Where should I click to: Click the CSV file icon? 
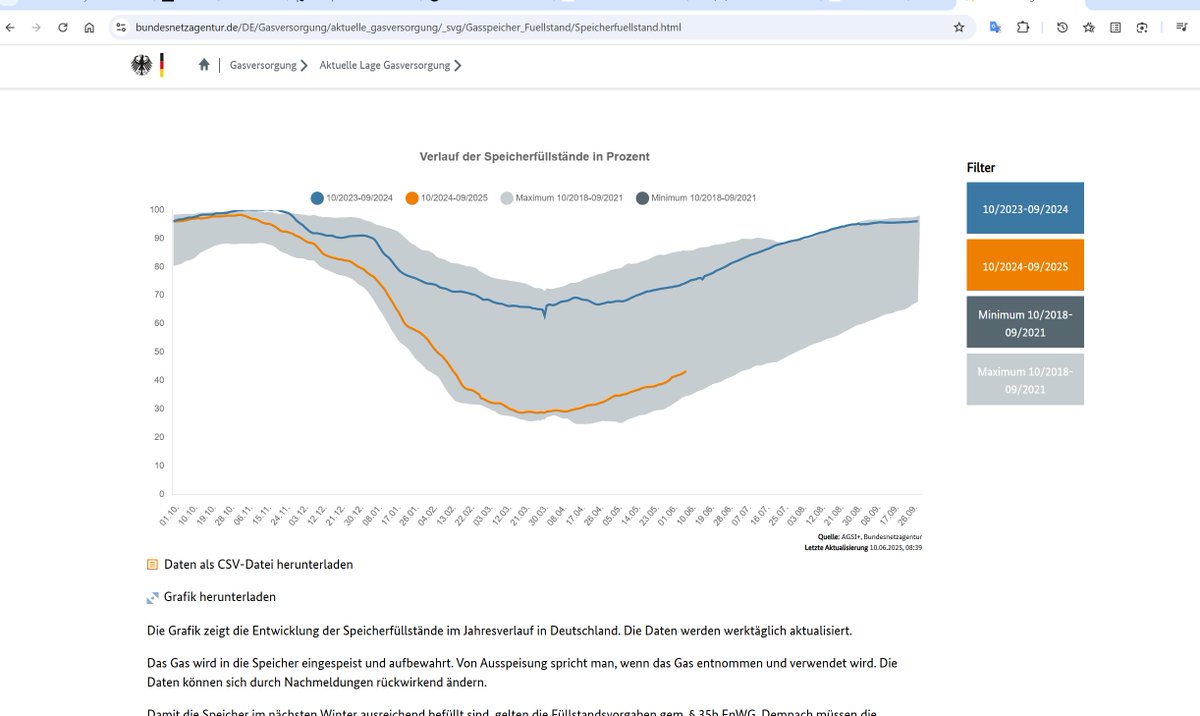point(152,564)
